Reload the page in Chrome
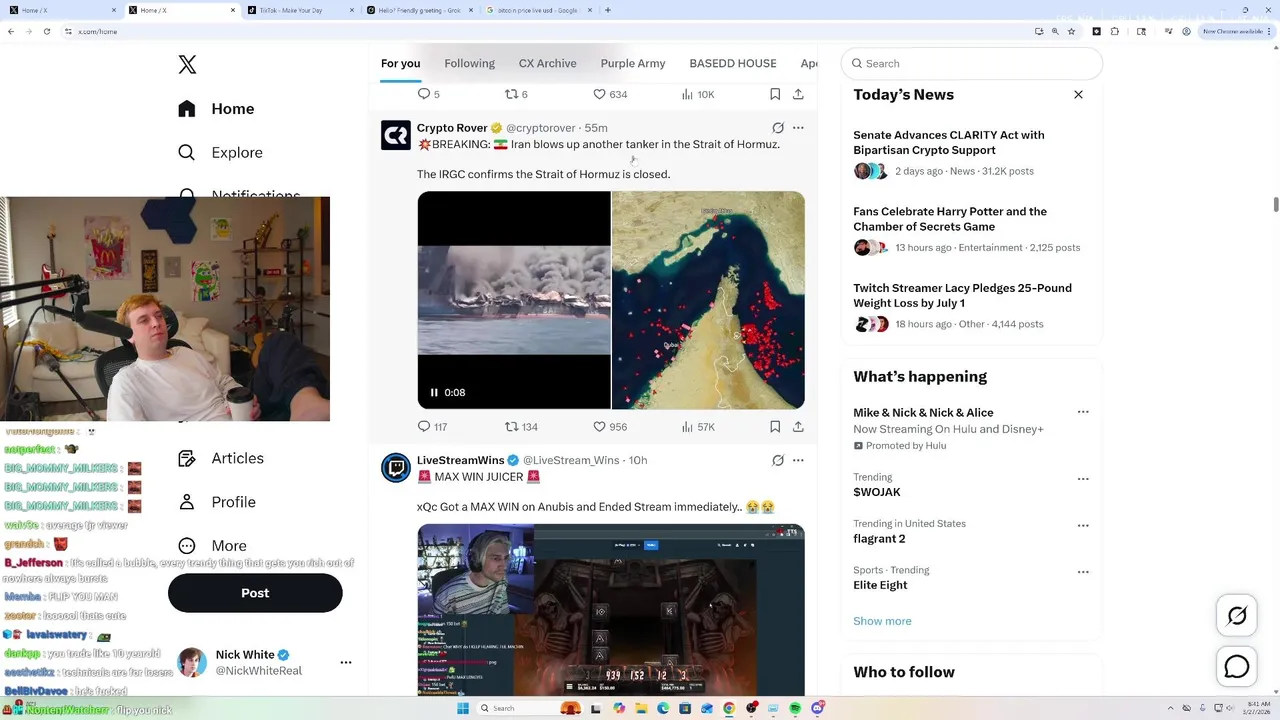 click(x=47, y=31)
